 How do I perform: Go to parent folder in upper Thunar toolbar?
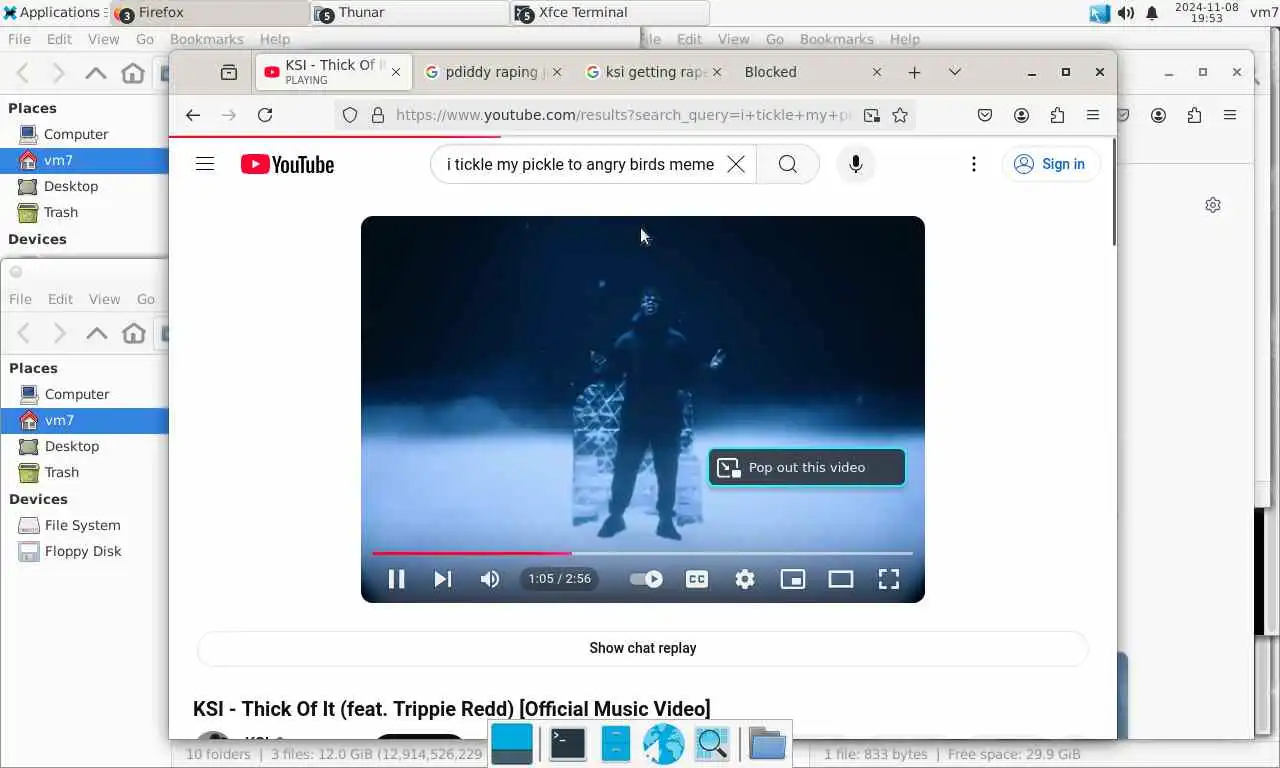[x=96, y=73]
